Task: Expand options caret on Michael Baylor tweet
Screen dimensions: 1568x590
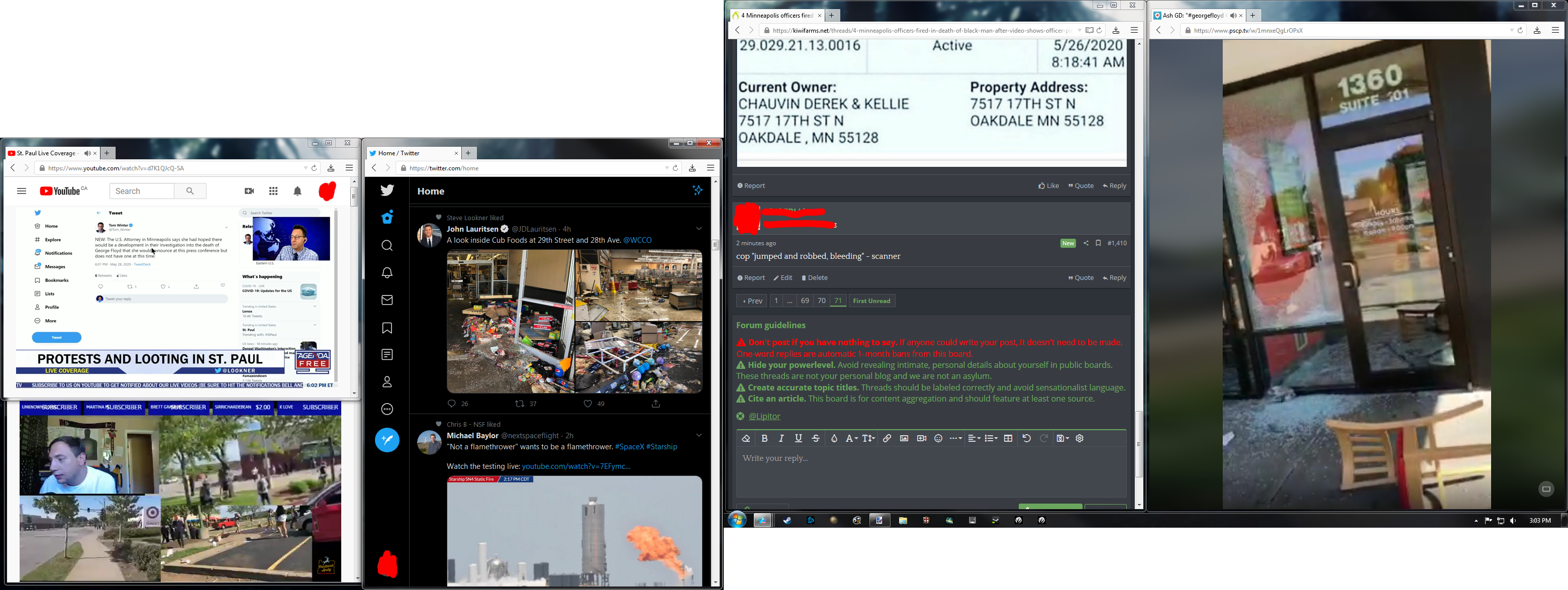Action: [699, 435]
